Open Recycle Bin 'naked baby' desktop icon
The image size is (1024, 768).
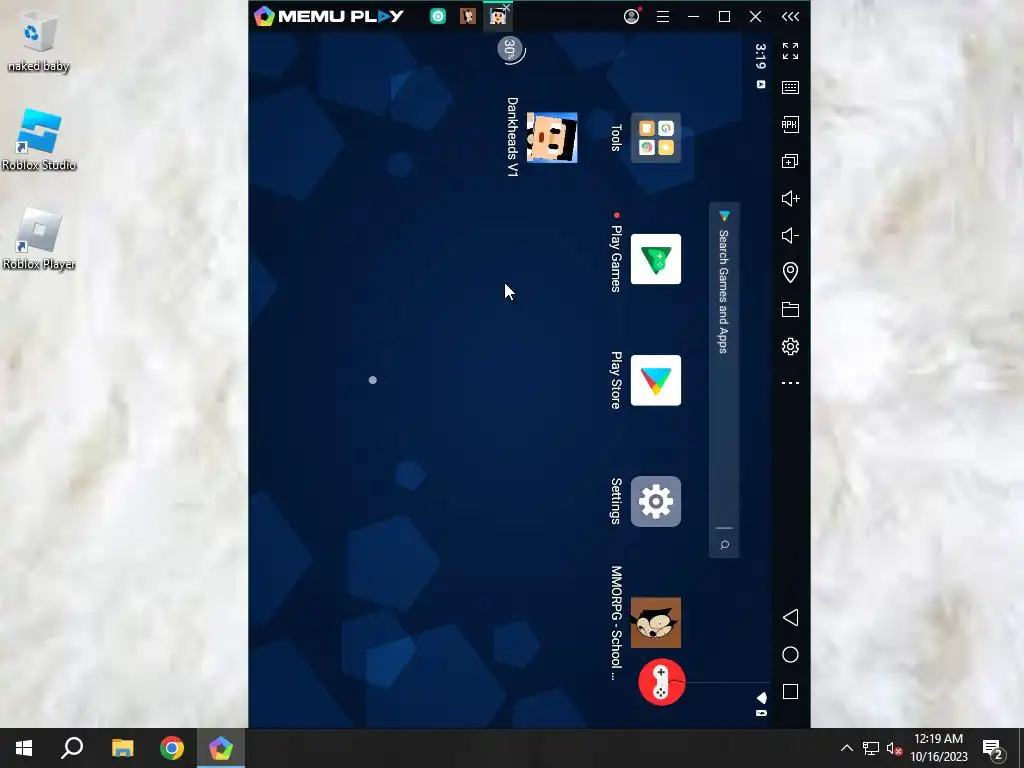[x=39, y=43]
